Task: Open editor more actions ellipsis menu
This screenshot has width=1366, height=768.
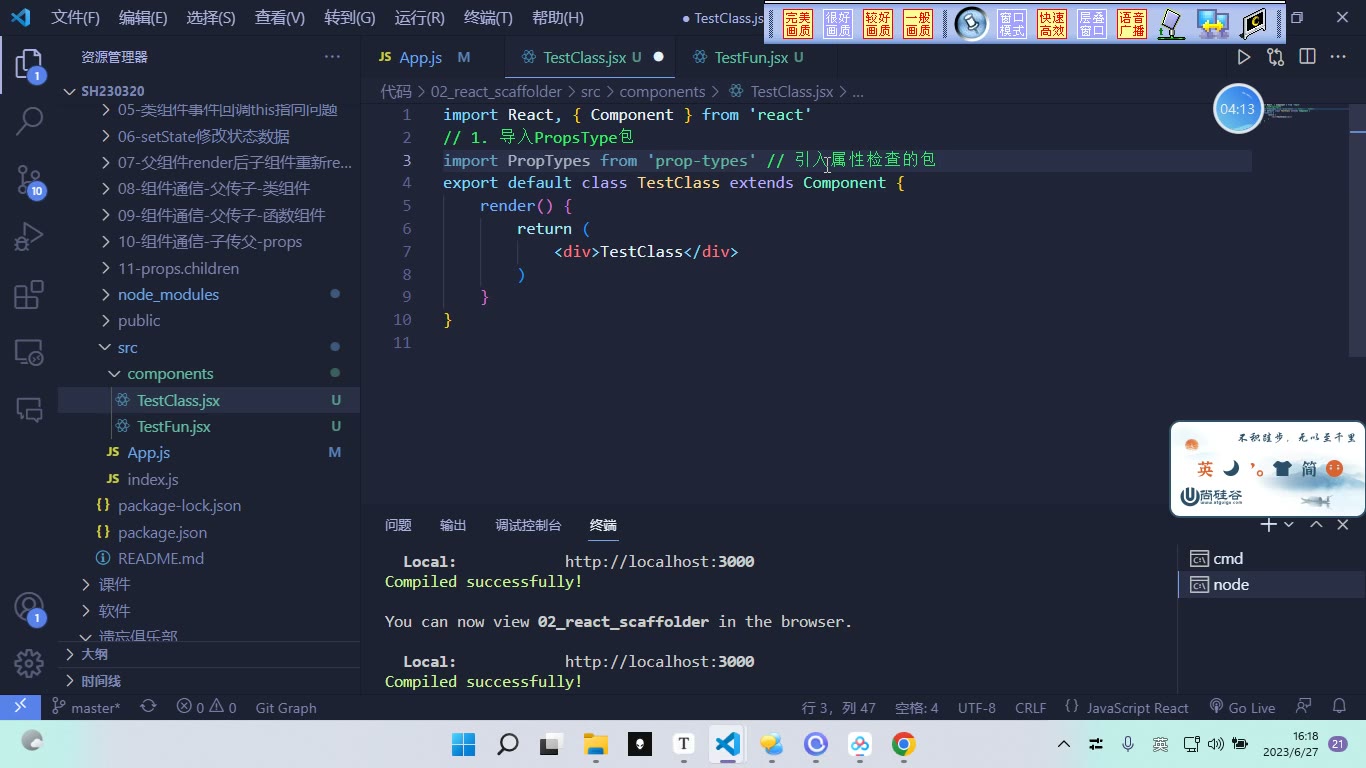Action: [x=1338, y=57]
